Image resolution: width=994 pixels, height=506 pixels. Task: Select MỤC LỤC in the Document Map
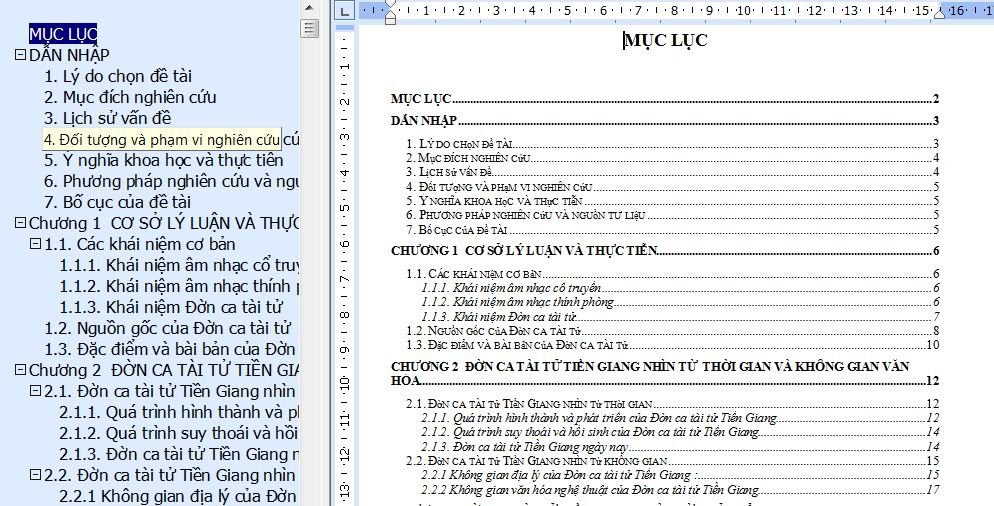pyautogui.click(x=63, y=35)
